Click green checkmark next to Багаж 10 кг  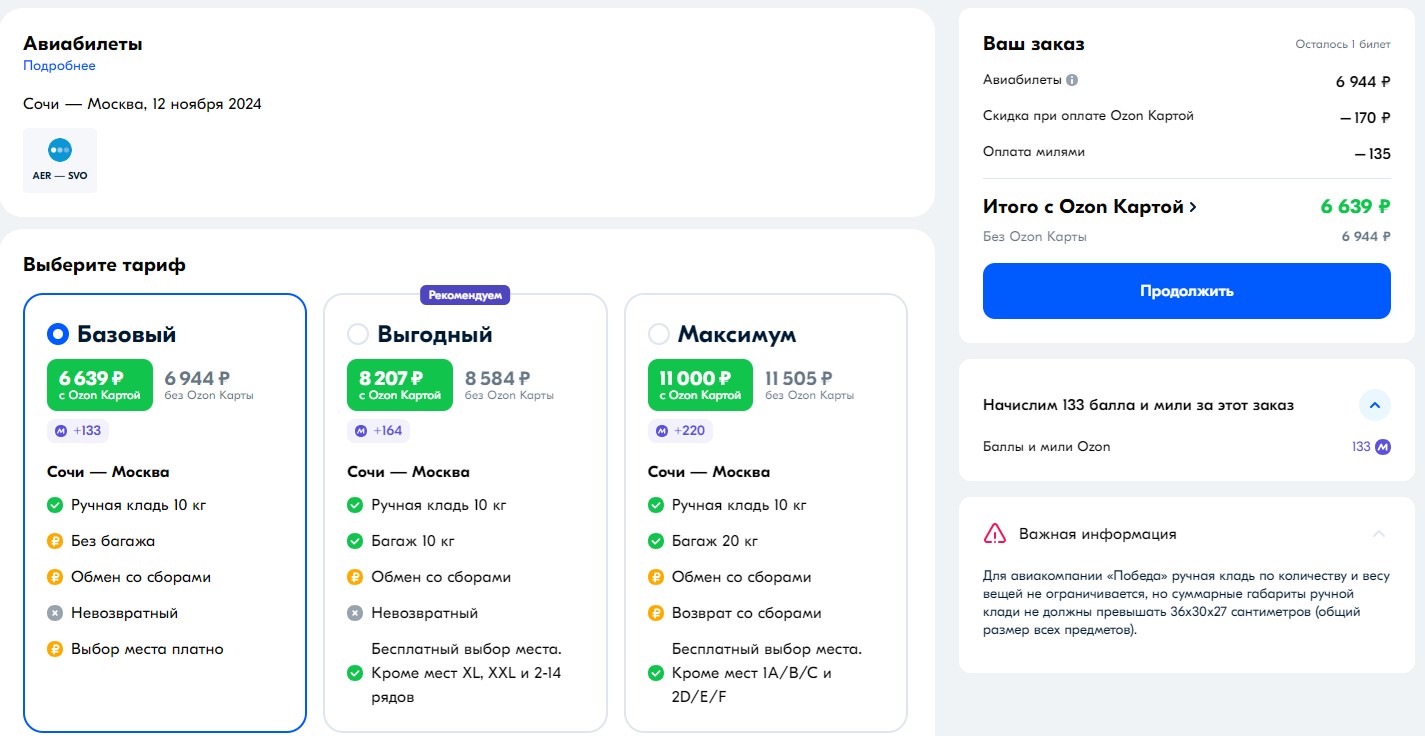point(355,541)
